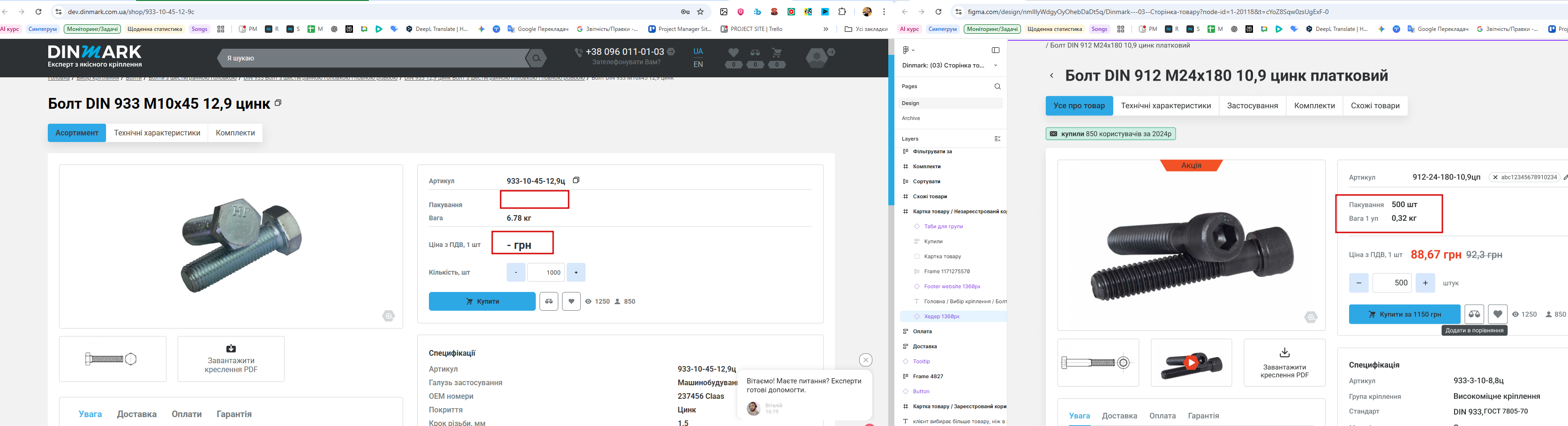Click 'Купити за 1150 грн' in Figma design
The height and width of the screenshot is (426, 1568).
(x=1404, y=314)
